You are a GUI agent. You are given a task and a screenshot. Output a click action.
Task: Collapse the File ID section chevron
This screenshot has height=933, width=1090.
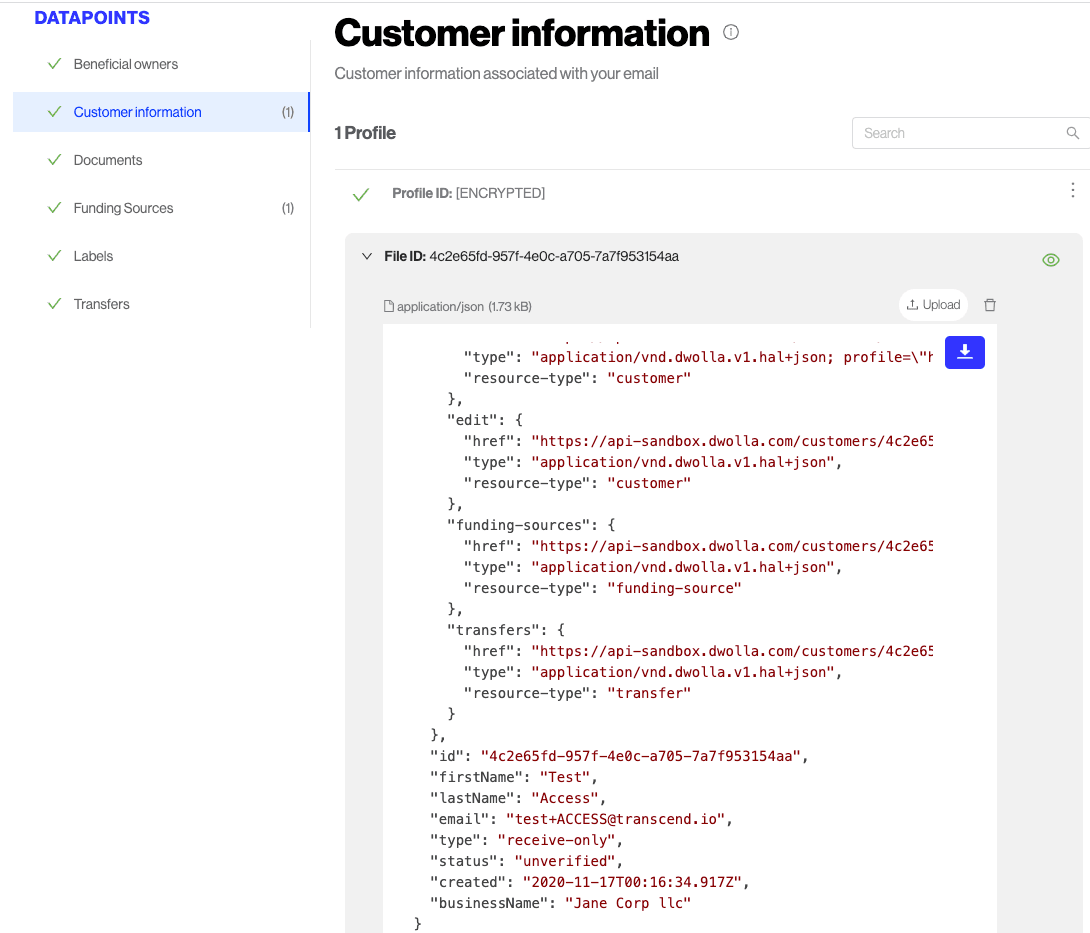coord(367,256)
